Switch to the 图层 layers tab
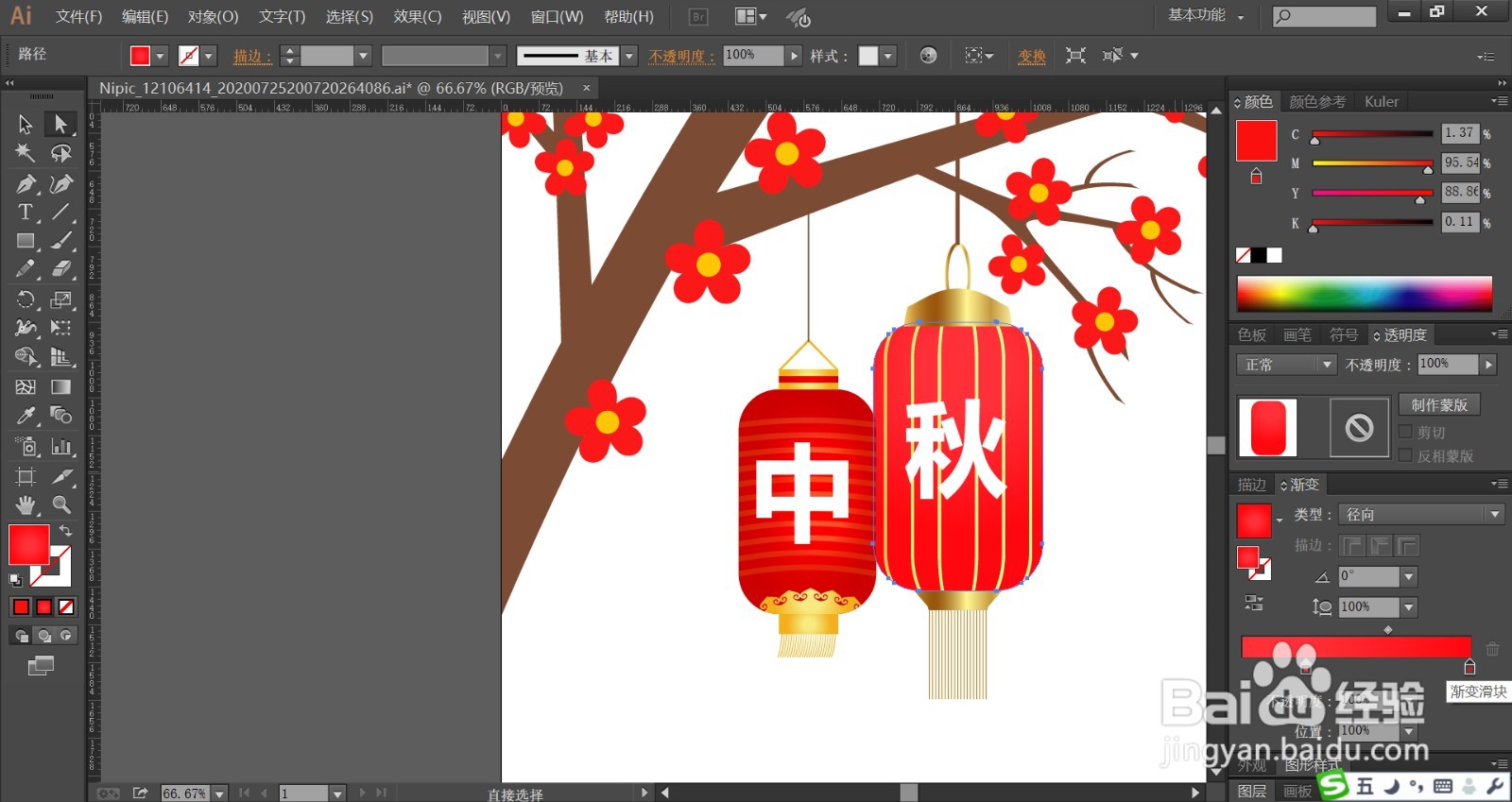Screen dimensions: 1512x802 point(1252,791)
